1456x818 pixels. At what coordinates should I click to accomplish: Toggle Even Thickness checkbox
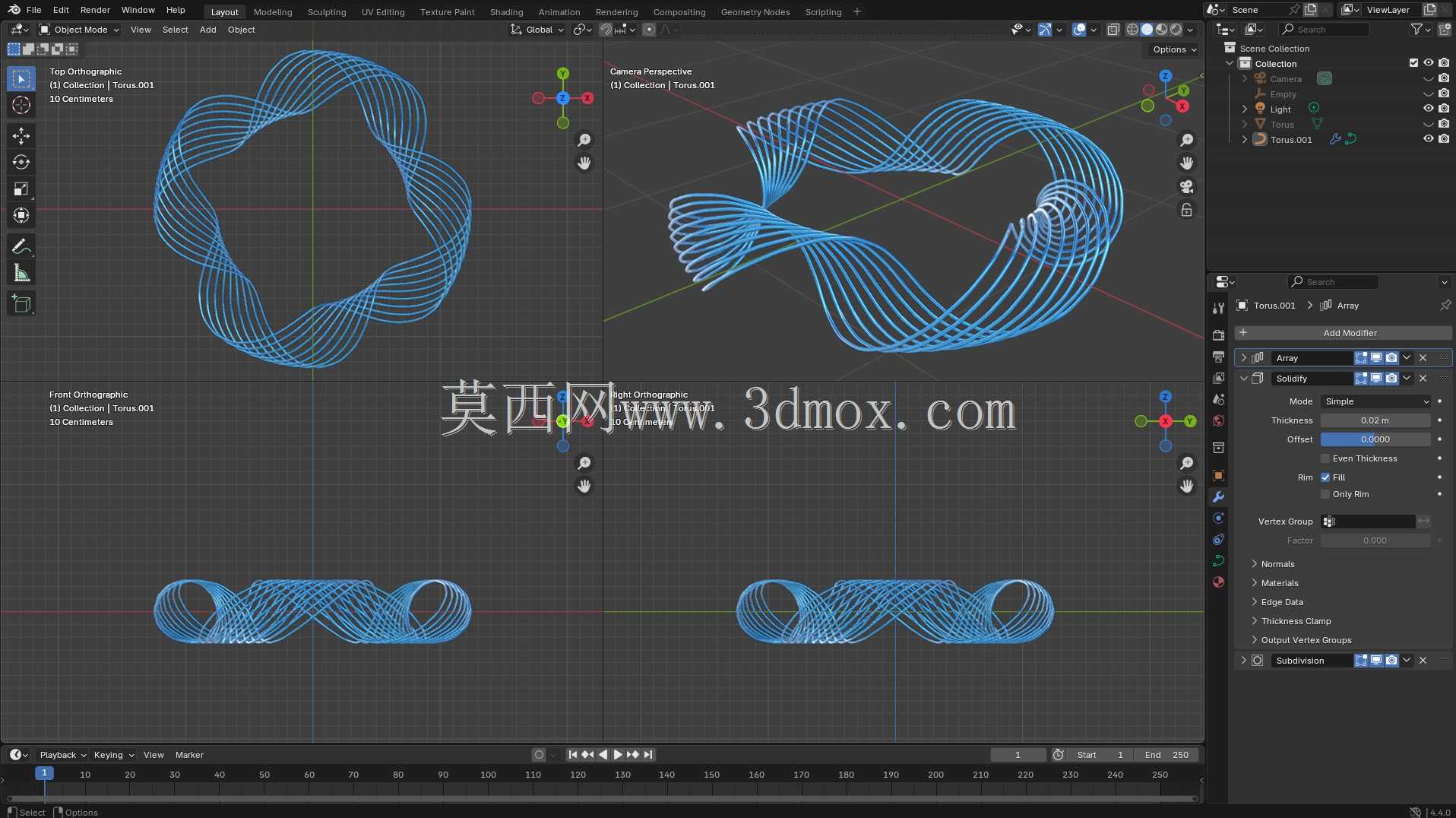click(1325, 458)
